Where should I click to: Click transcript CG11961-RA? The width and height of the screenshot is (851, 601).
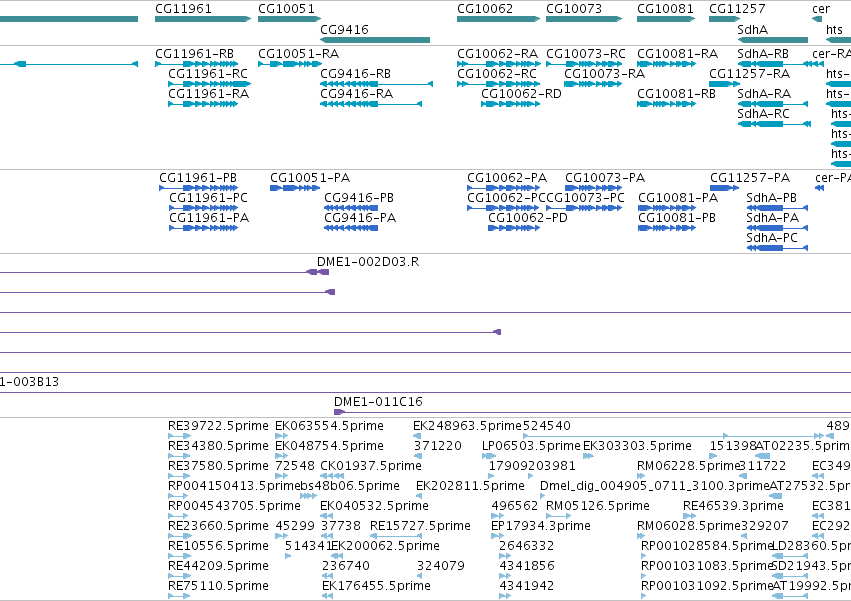click(203, 104)
